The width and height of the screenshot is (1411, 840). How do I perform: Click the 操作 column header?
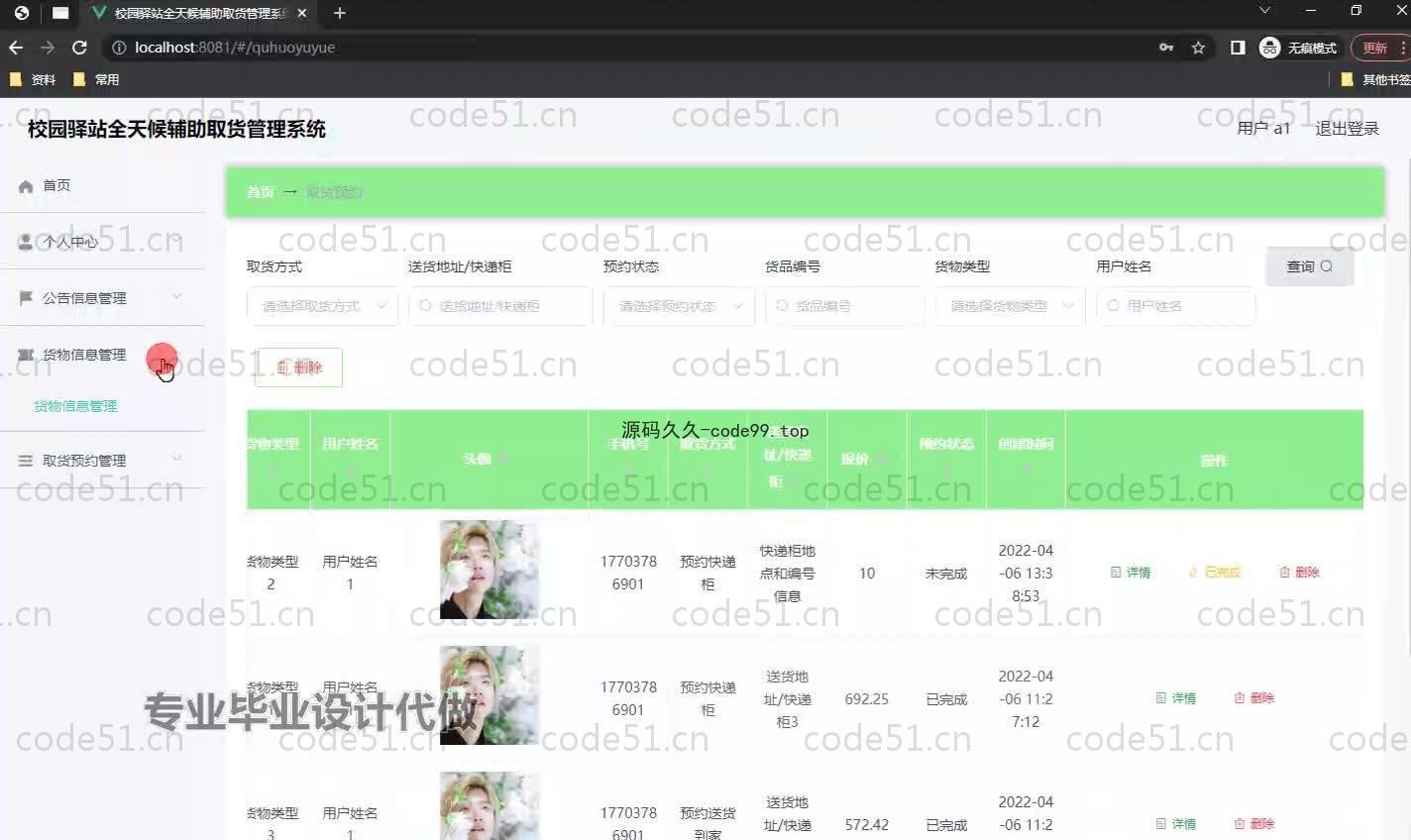(1214, 461)
